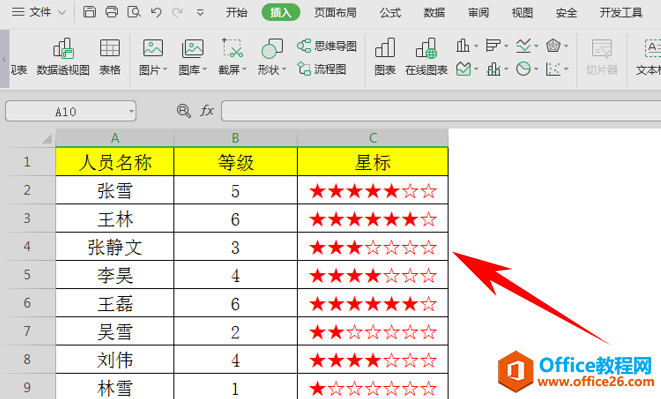661x399 pixels.
Task: Insert a line chart from the ribbon
Action: tap(523, 45)
